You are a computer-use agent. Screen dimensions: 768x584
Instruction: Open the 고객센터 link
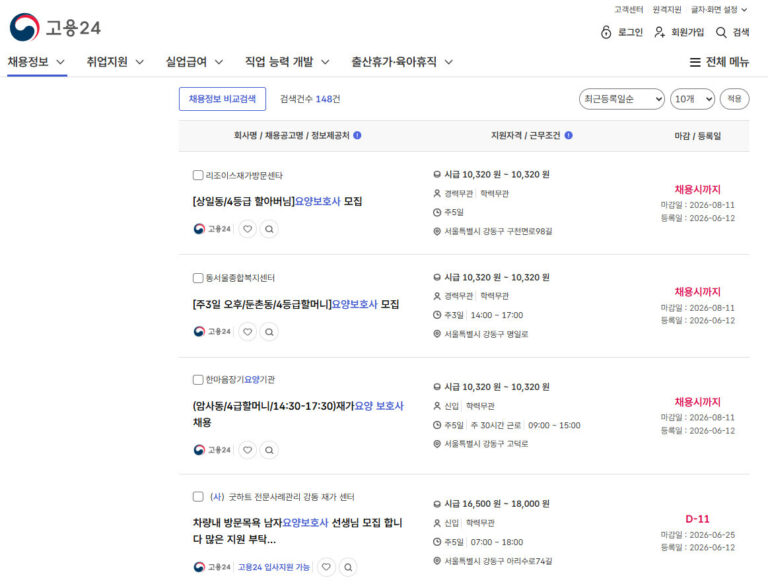pos(629,9)
